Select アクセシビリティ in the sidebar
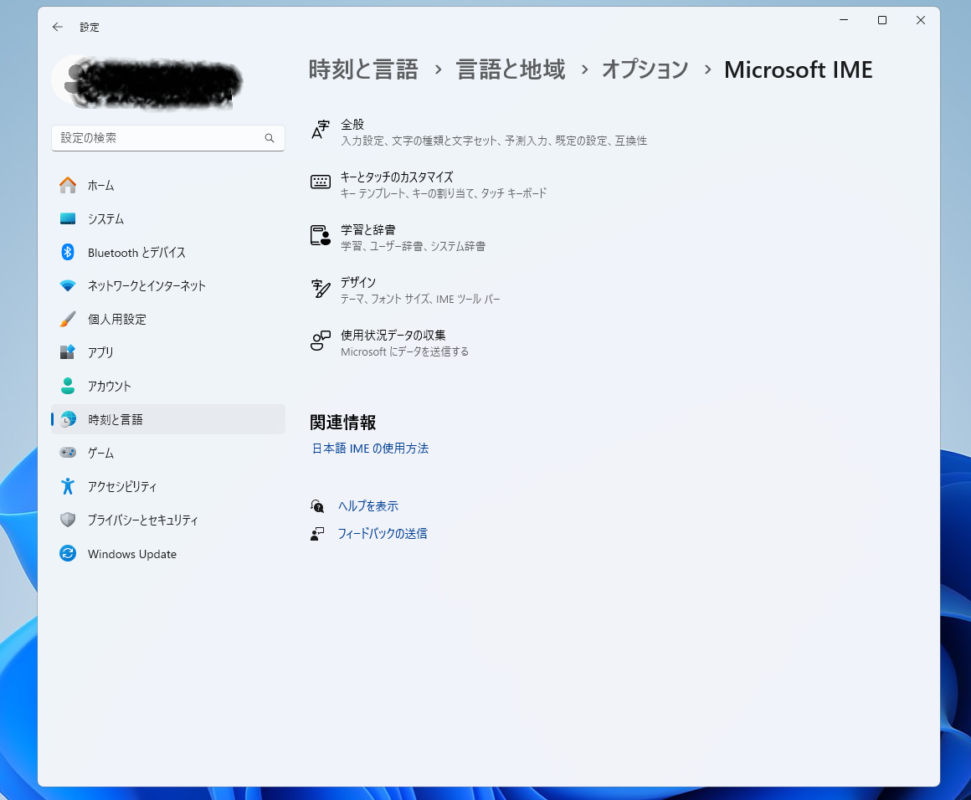Screen dimensions: 971x800 pyautogui.click(x=168, y=486)
